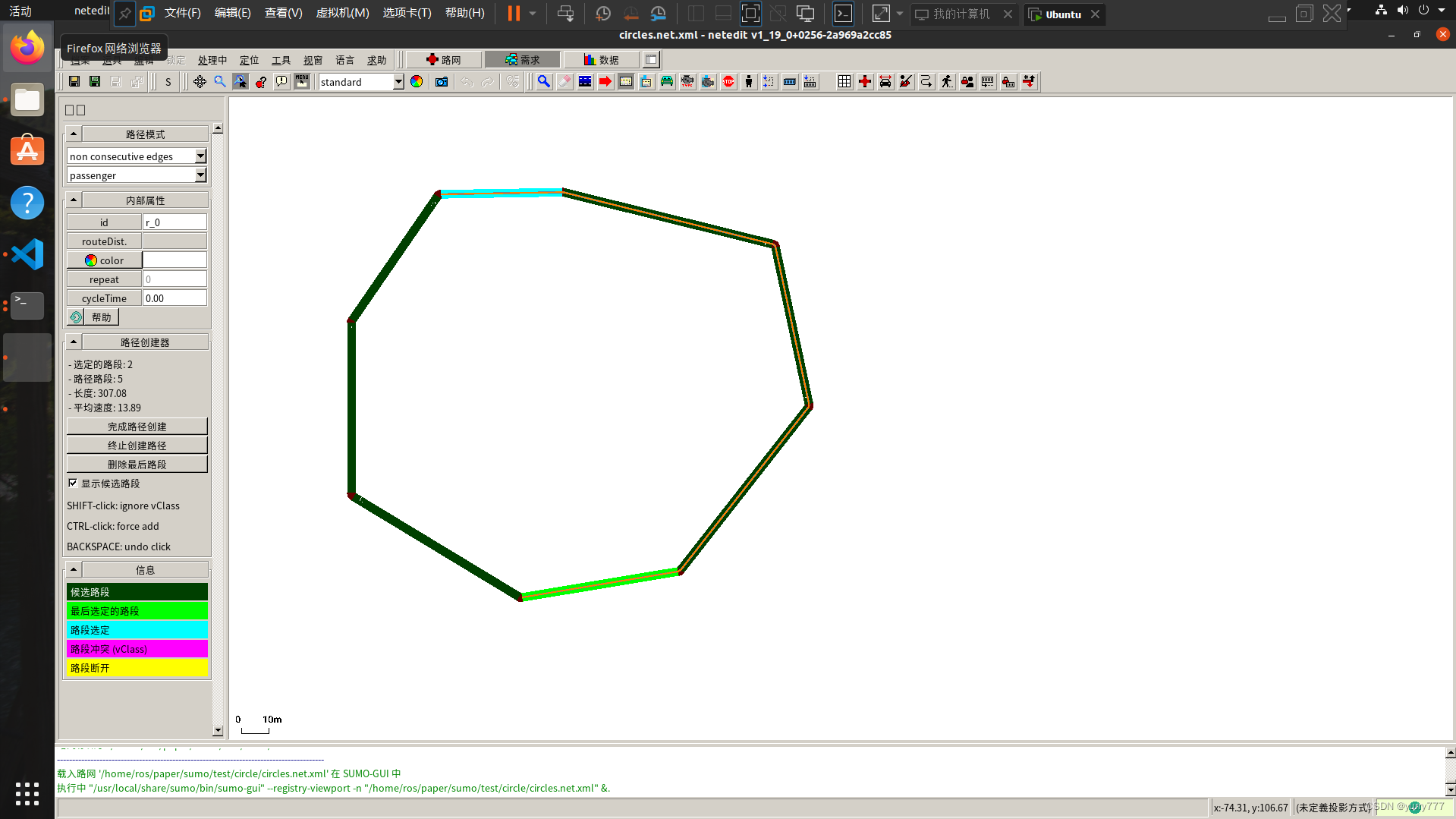Select the STOP sign stop mode icon
Viewport: 1456px width, 819px height.
click(728, 82)
